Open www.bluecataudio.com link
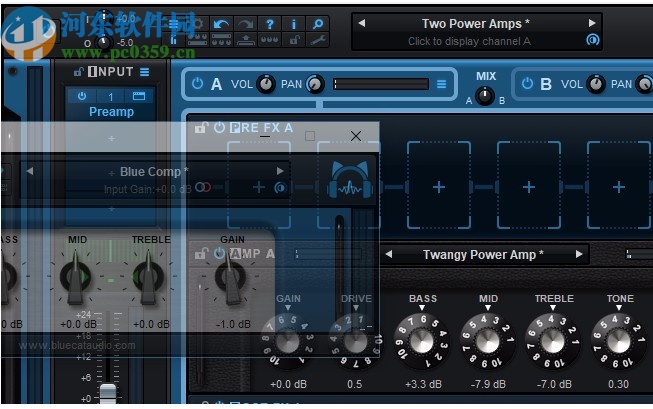The image size is (653, 409). tap(77, 345)
